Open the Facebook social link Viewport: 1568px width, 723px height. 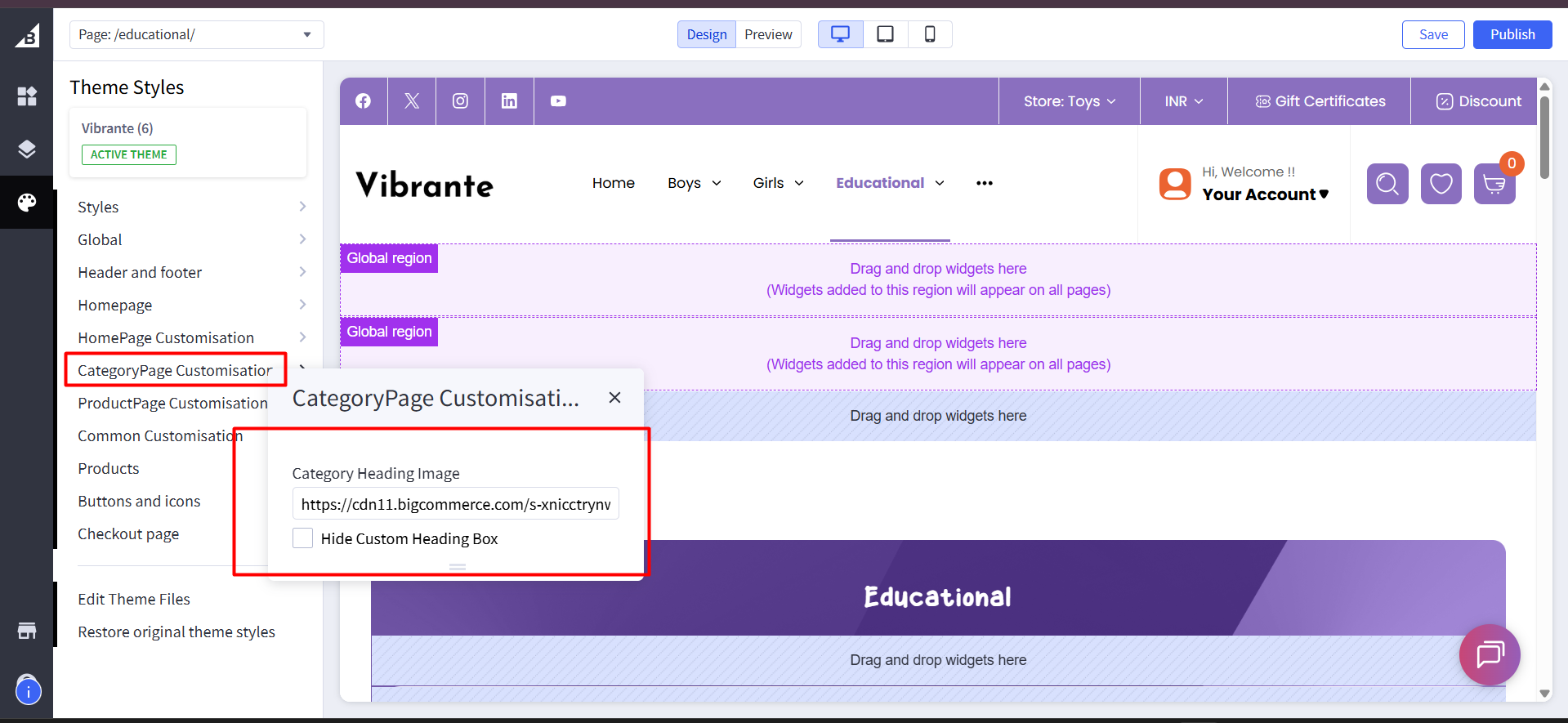[x=363, y=101]
